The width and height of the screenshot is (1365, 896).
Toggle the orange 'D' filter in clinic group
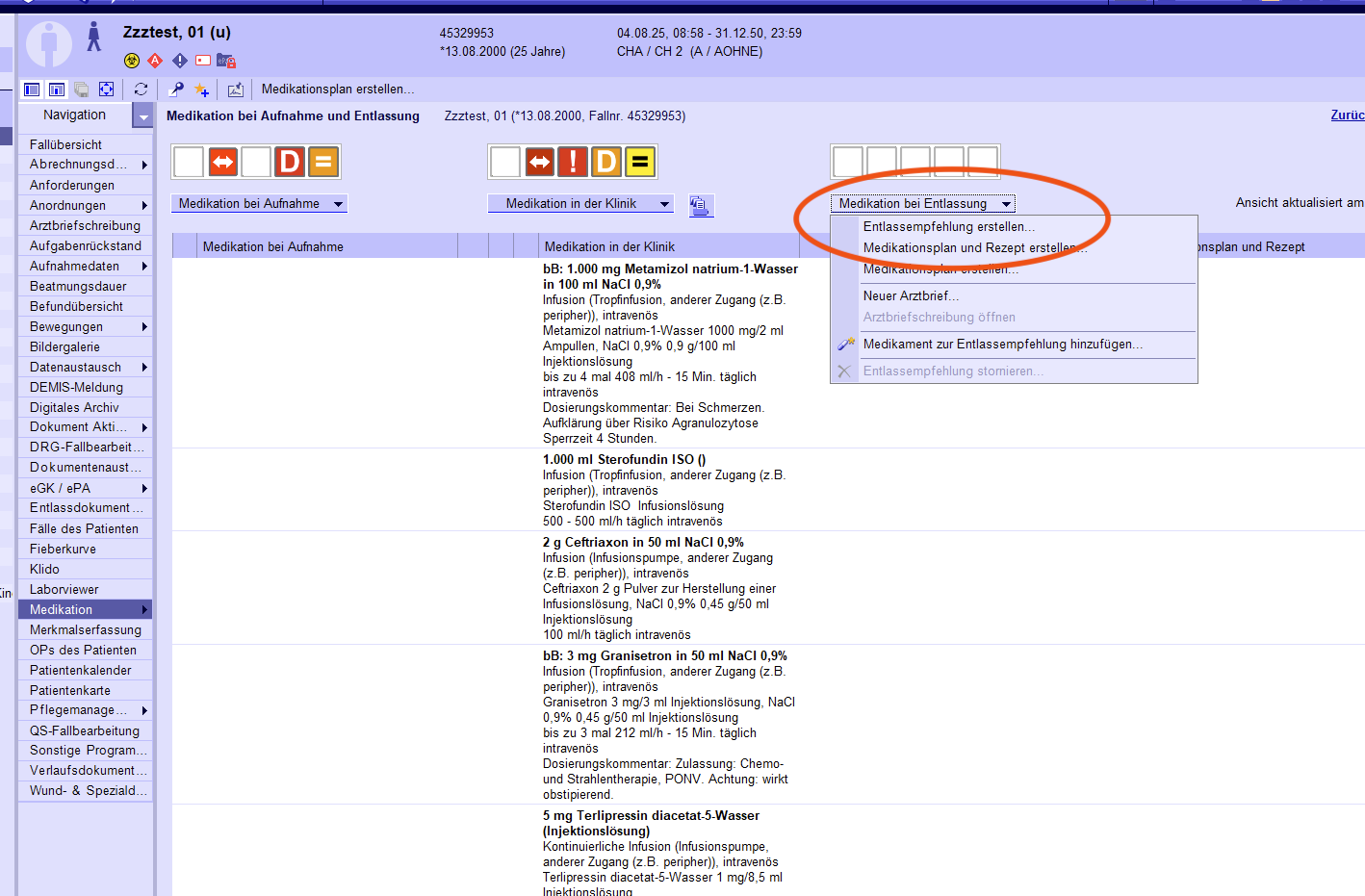point(606,162)
